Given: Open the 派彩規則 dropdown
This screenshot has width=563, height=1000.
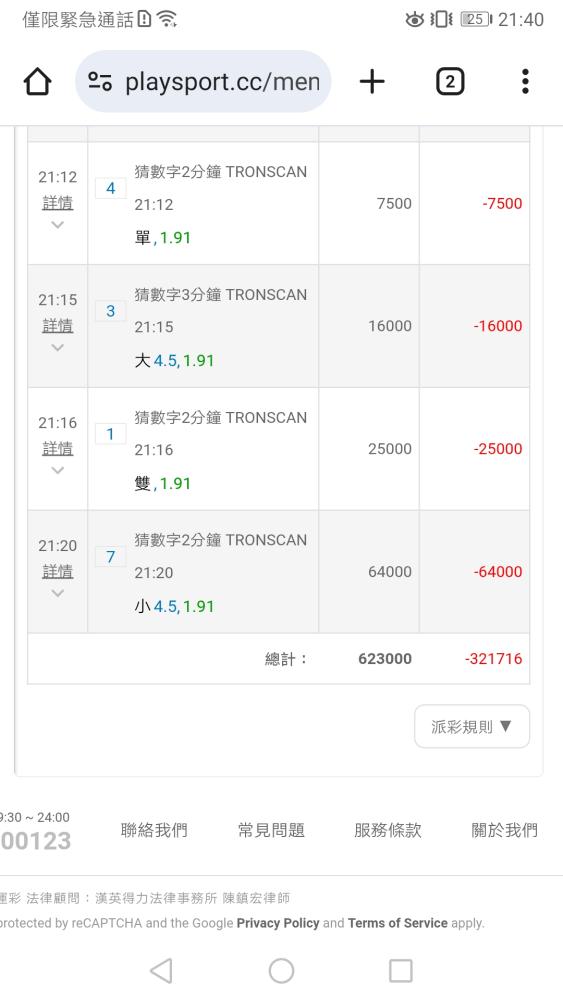Looking at the screenshot, I should pyautogui.click(x=472, y=726).
